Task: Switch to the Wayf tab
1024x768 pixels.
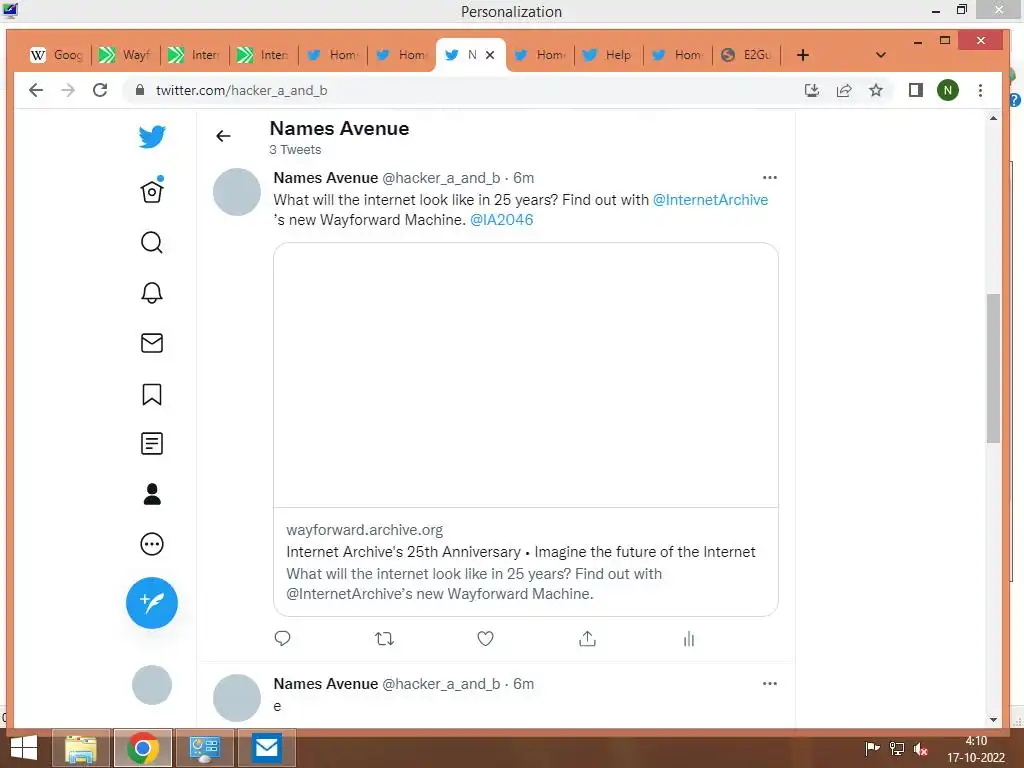Action: (x=125, y=55)
